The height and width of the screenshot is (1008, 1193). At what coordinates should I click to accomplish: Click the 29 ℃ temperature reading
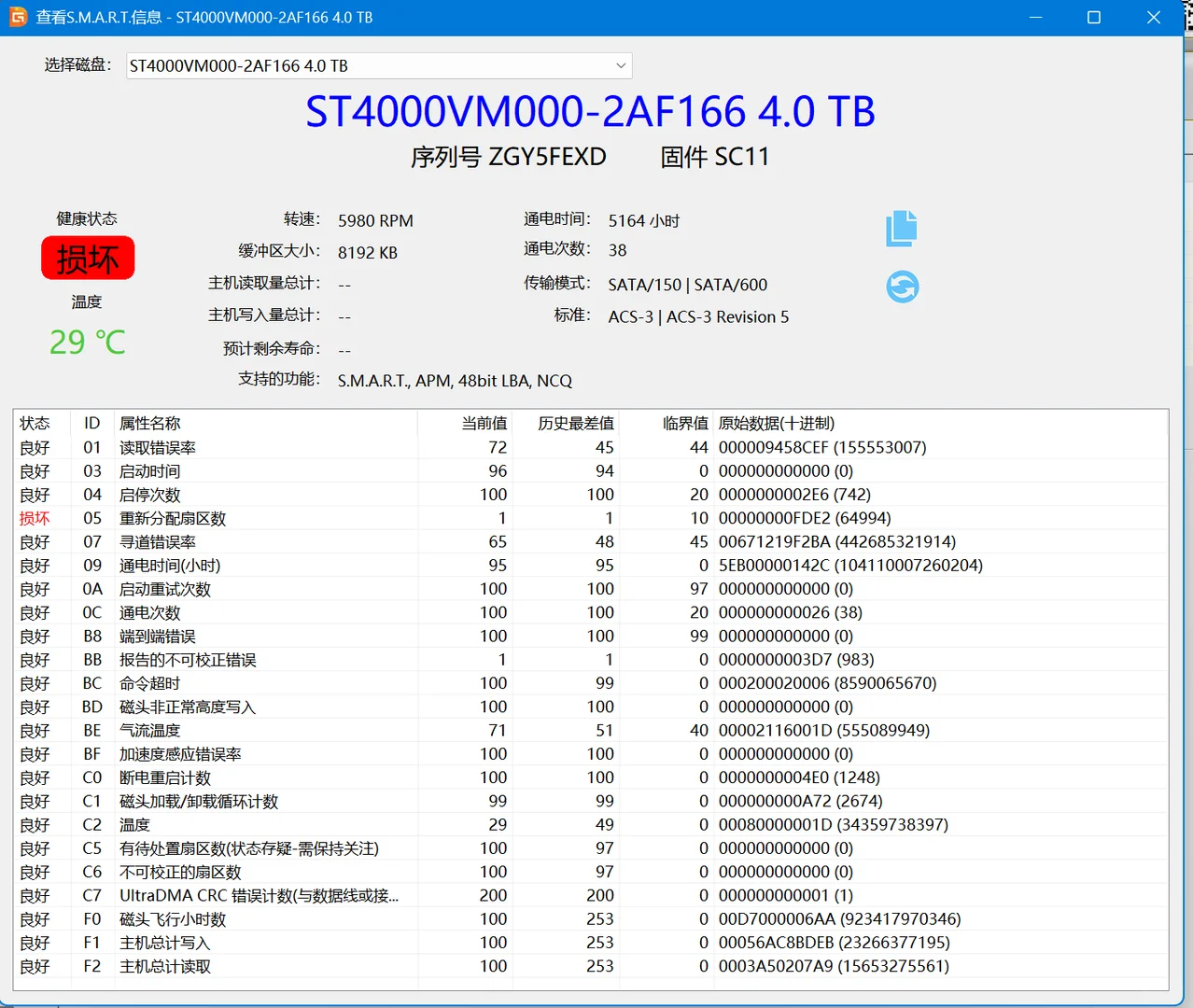pyautogui.click(x=87, y=342)
